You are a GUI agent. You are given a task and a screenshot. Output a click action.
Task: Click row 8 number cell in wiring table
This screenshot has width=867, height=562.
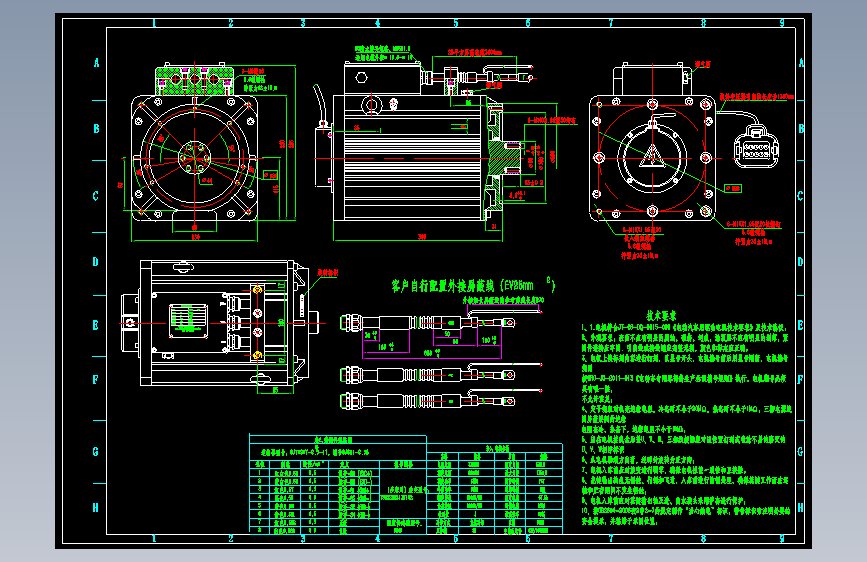(259, 530)
